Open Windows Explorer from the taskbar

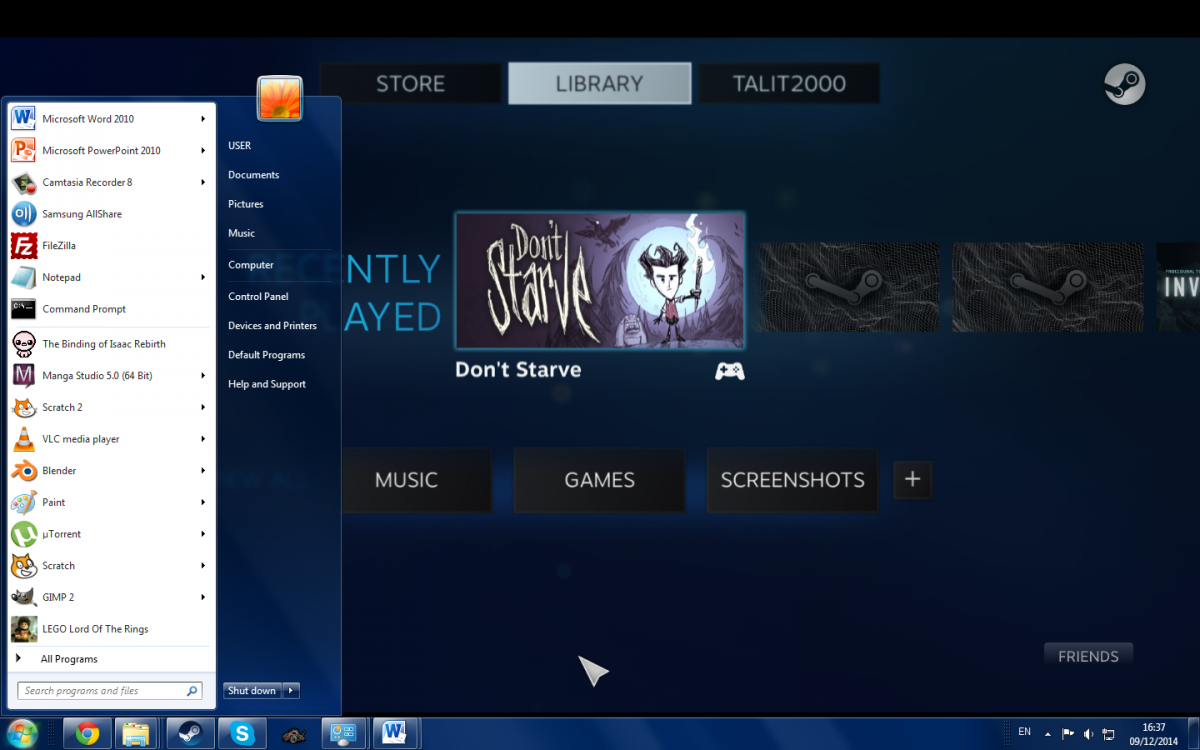[x=136, y=734]
